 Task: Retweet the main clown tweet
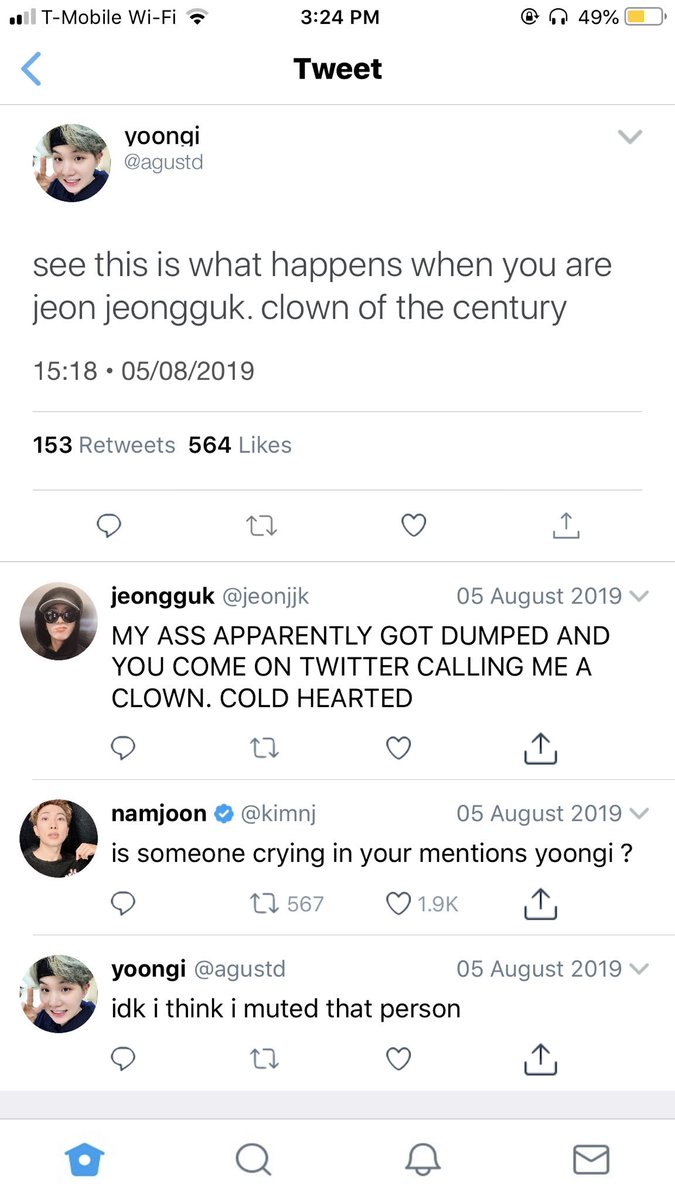261,525
